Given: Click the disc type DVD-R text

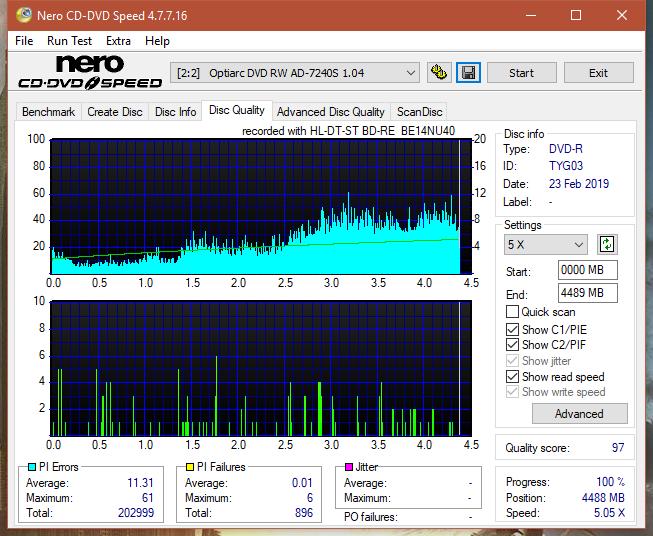Looking at the screenshot, I should pyautogui.click(x=566, y=149).
